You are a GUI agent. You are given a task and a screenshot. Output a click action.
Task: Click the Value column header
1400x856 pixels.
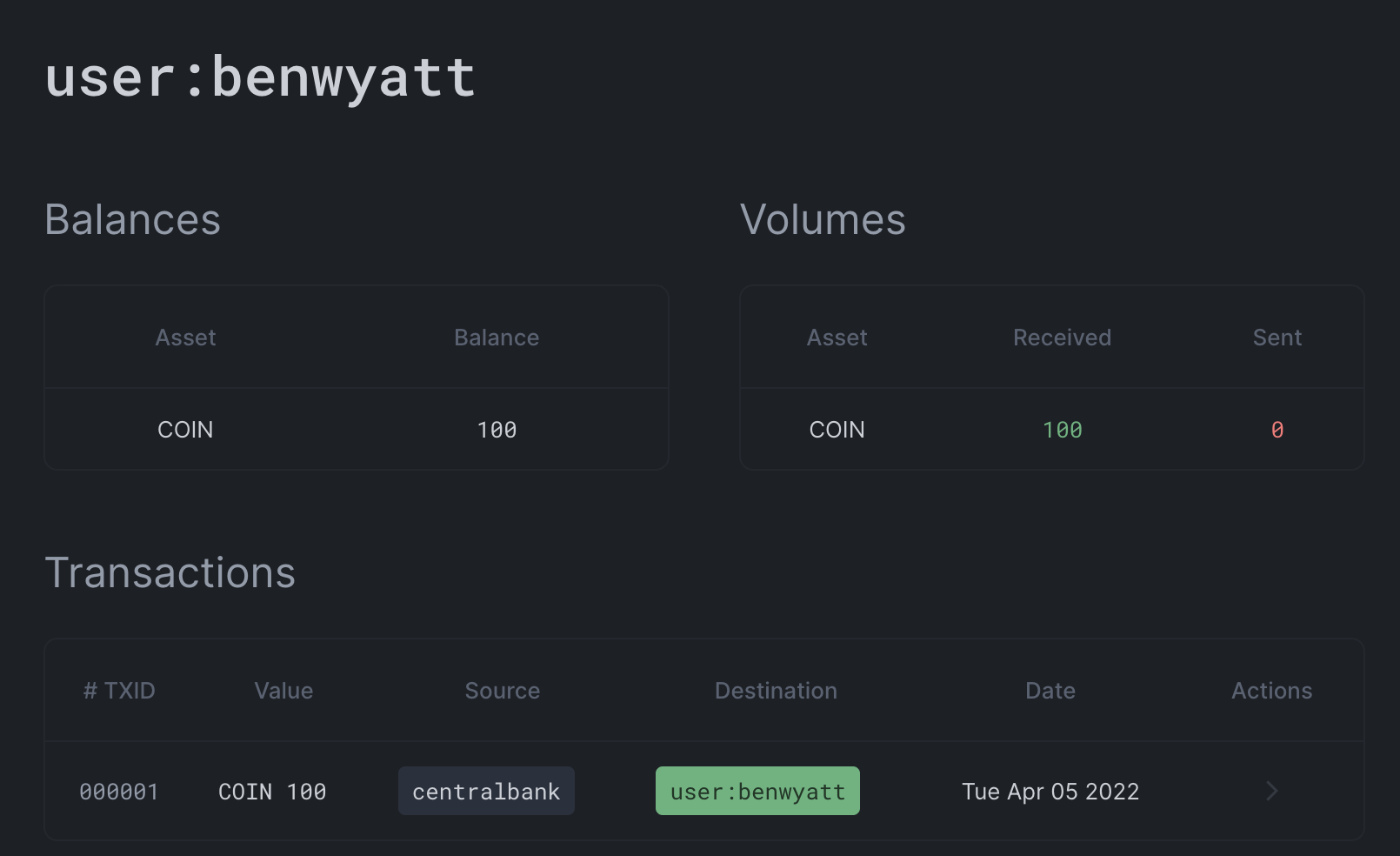283,691
